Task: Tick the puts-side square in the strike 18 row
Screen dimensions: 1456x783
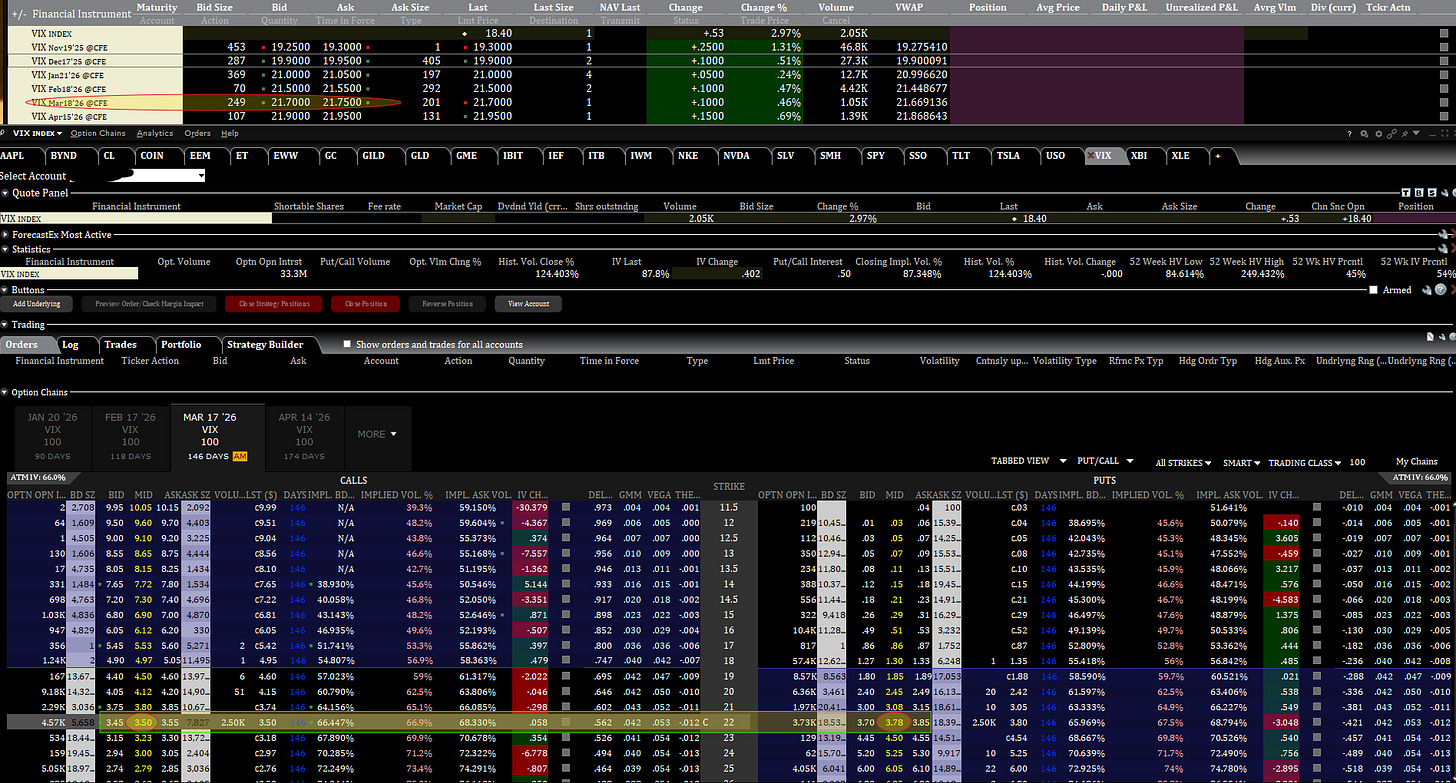Action: click(x=1317, y=660)
